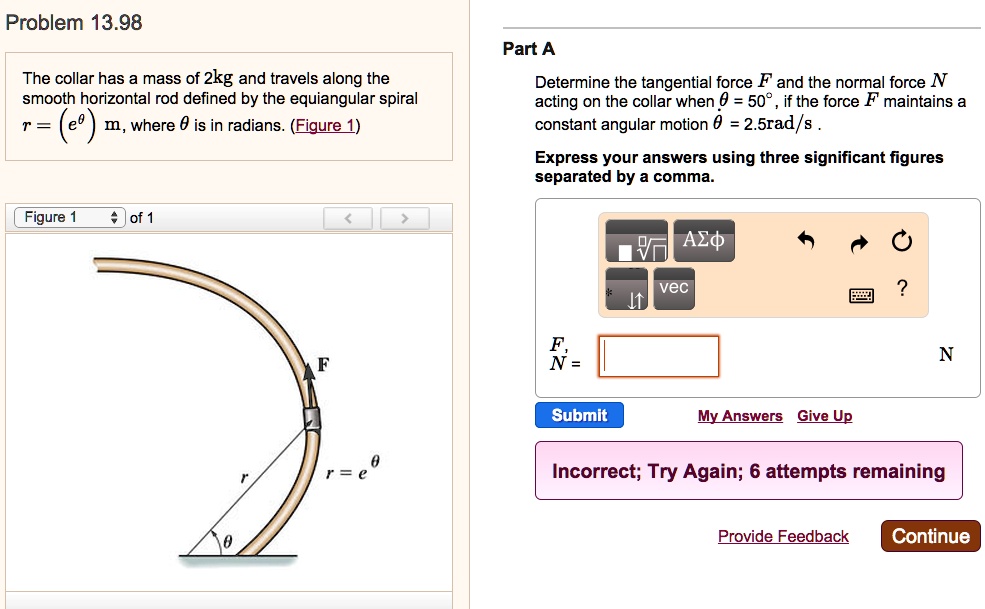Open the math templates palette
Screen dimensions: 985x609
point(637,240)
